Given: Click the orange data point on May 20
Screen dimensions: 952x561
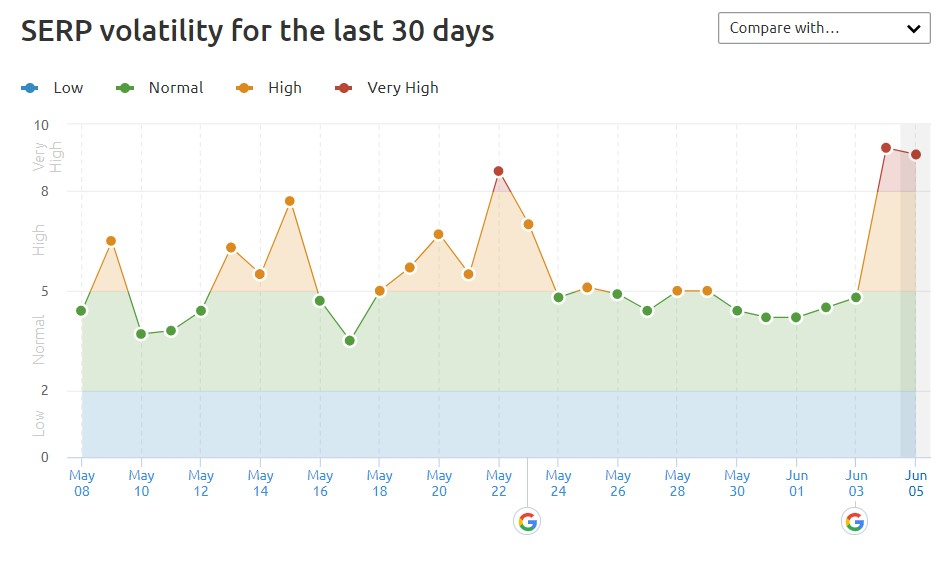Looking at the screenshot, I should click(439, 234).
